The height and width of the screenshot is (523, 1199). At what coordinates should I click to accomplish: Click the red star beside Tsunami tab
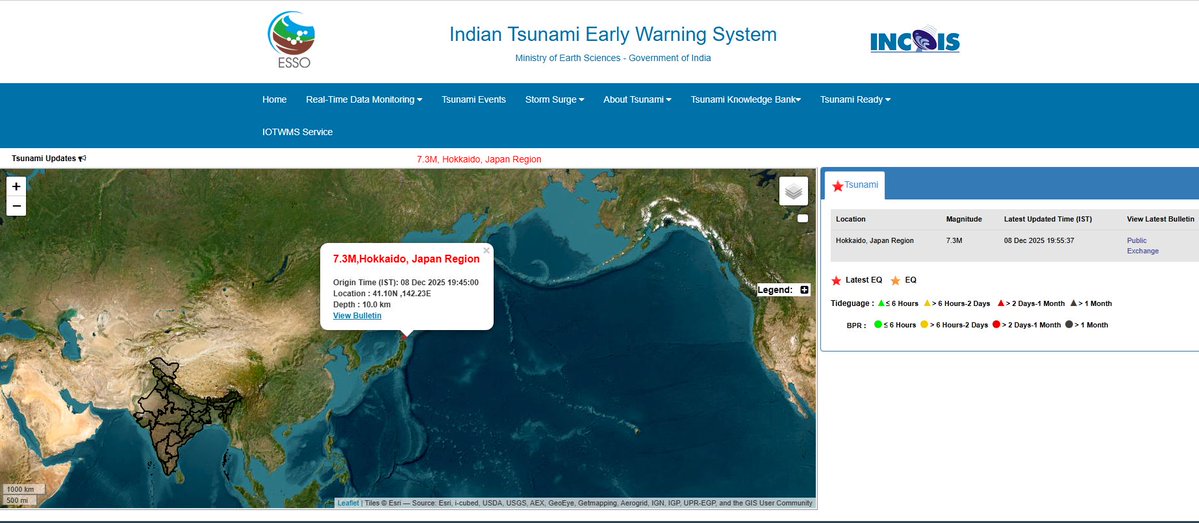point(837,186)
